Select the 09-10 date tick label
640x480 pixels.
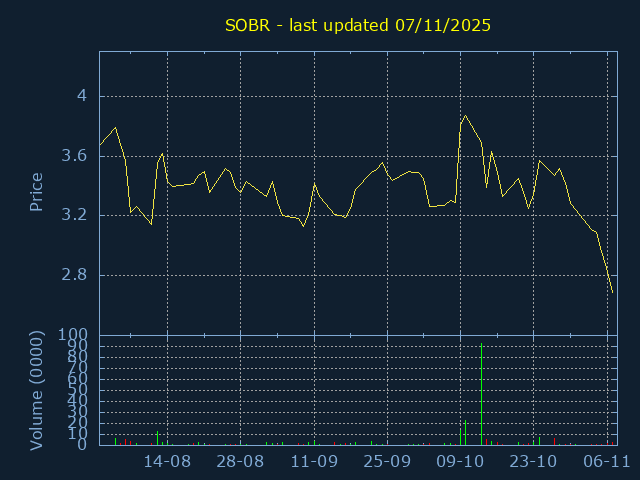click(x=460, y=462)
